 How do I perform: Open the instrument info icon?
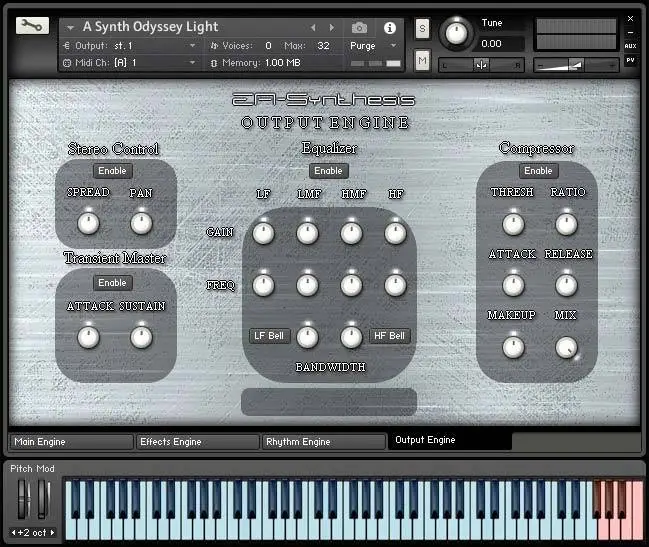[389, 28]
